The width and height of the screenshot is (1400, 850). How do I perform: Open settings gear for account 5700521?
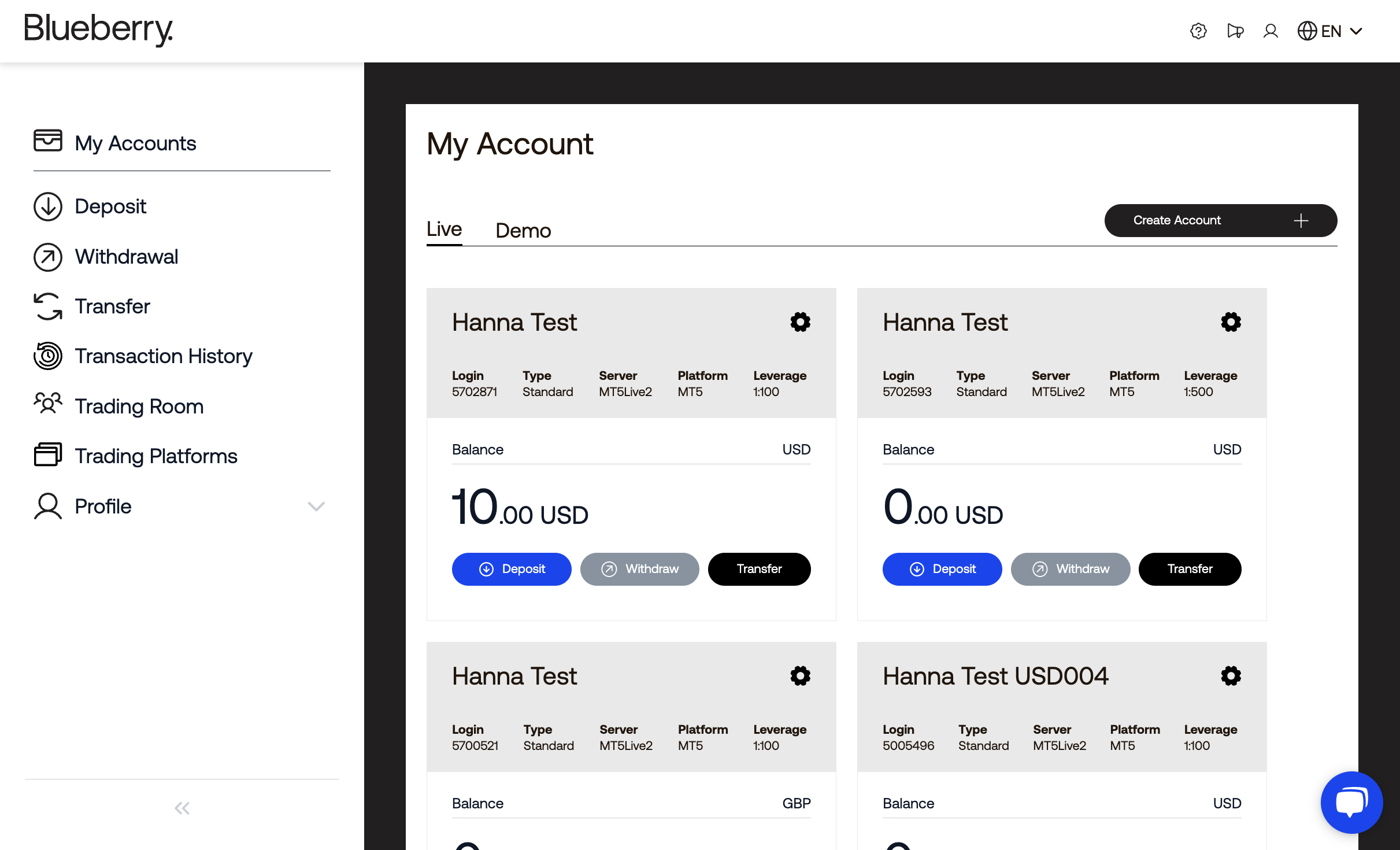800,675
